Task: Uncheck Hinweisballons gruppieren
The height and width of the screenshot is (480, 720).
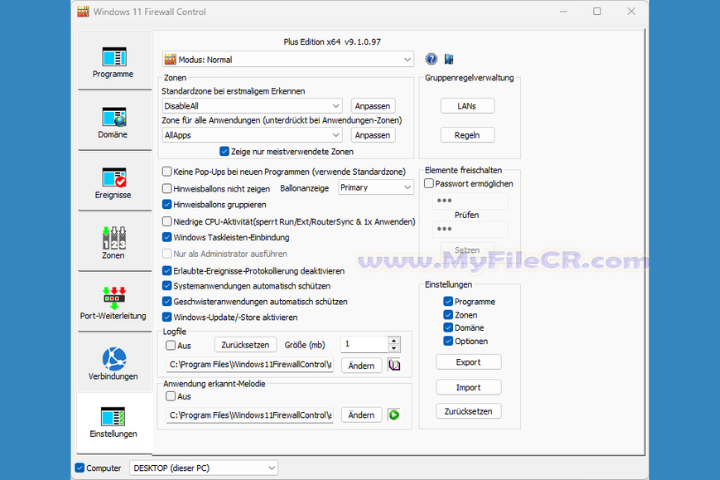Action: (x=167, y=204)
